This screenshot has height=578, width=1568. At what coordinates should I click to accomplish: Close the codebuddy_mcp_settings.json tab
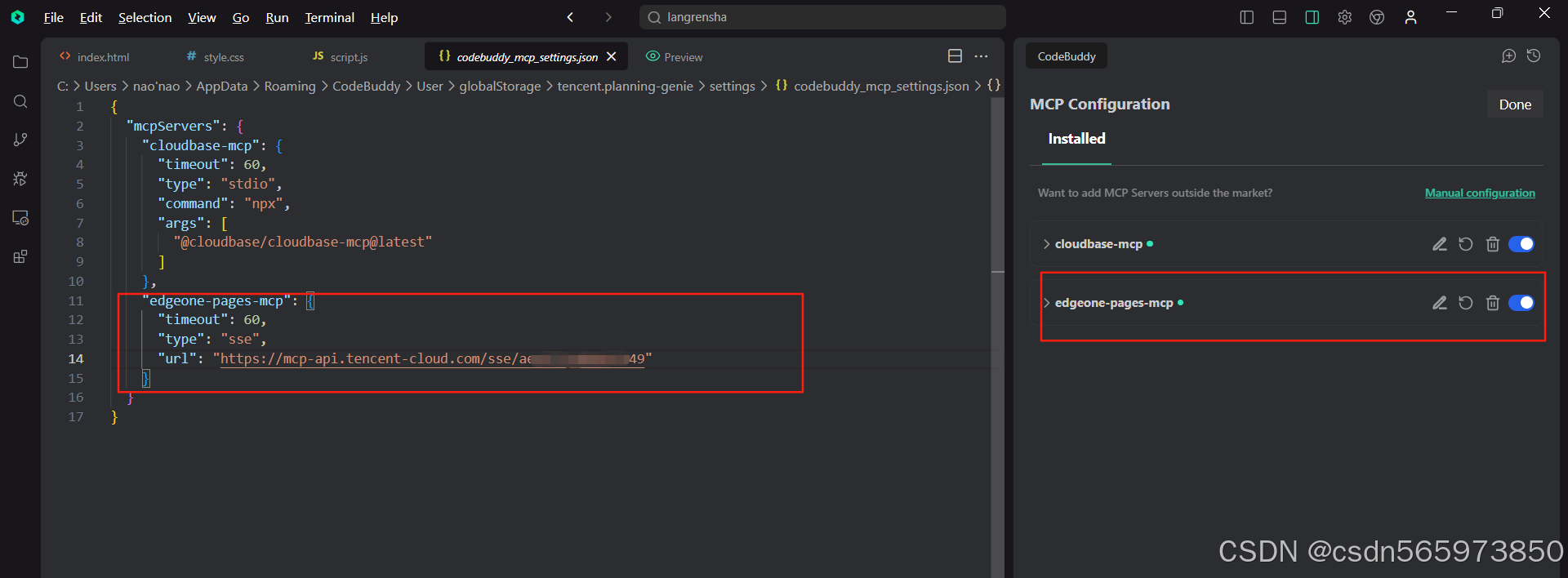point(612,56)
